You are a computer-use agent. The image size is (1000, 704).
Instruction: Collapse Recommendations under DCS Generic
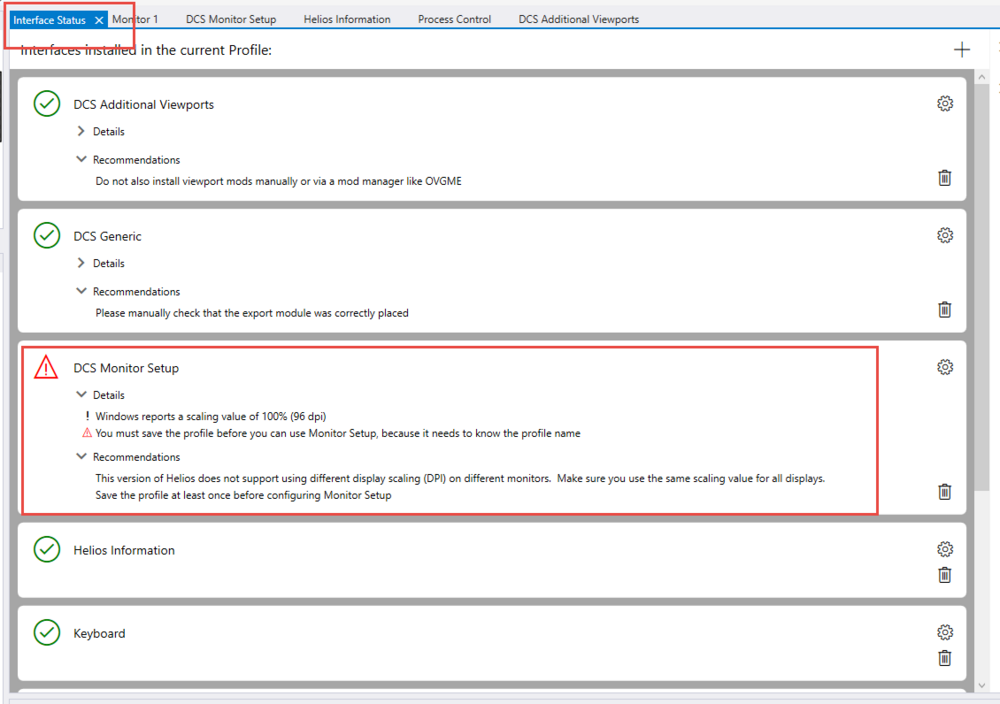click(x=81, y=291)
